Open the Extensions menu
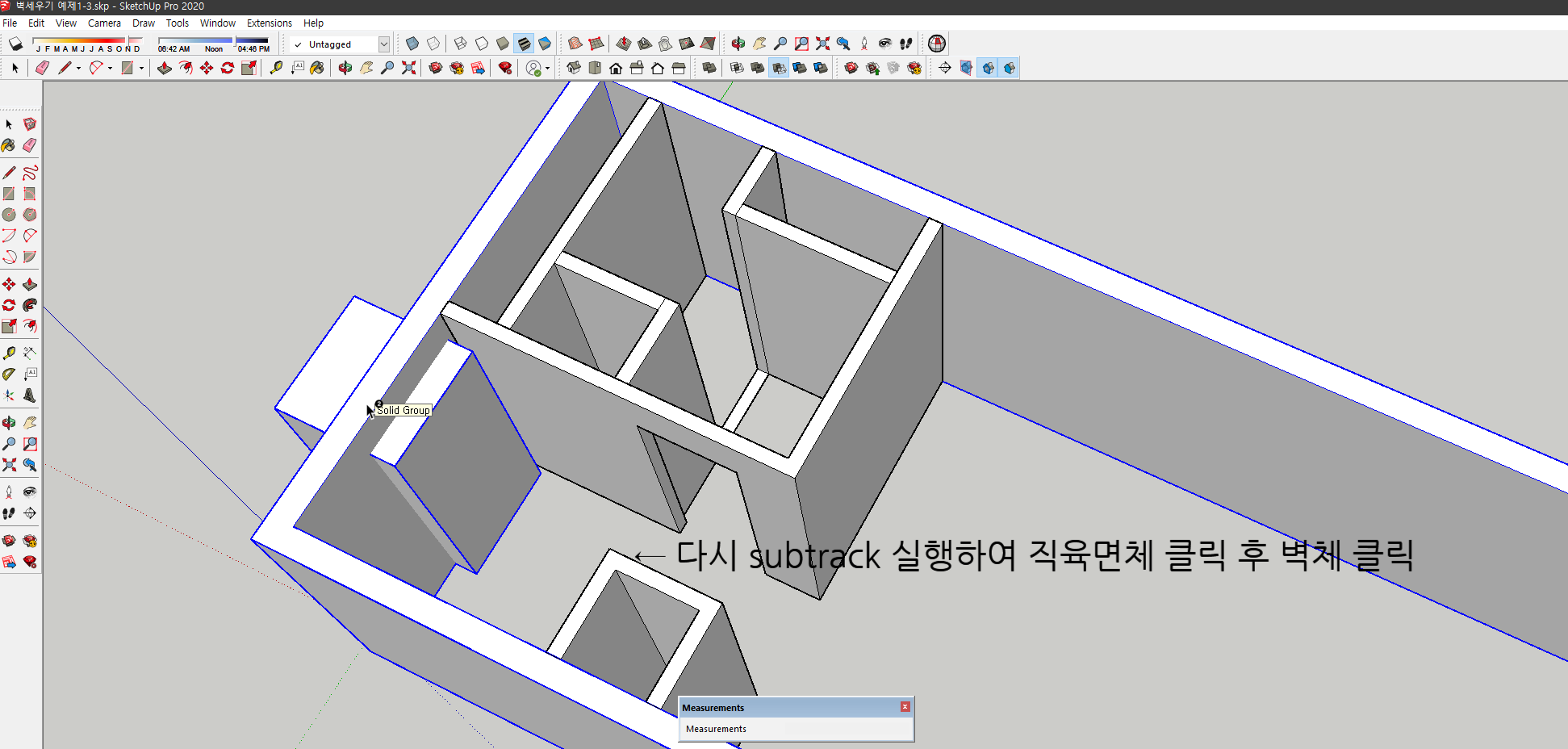Image resolution: width=1568 pixels, height=749 pixels. pyautogui.click(x=270, y=23)
